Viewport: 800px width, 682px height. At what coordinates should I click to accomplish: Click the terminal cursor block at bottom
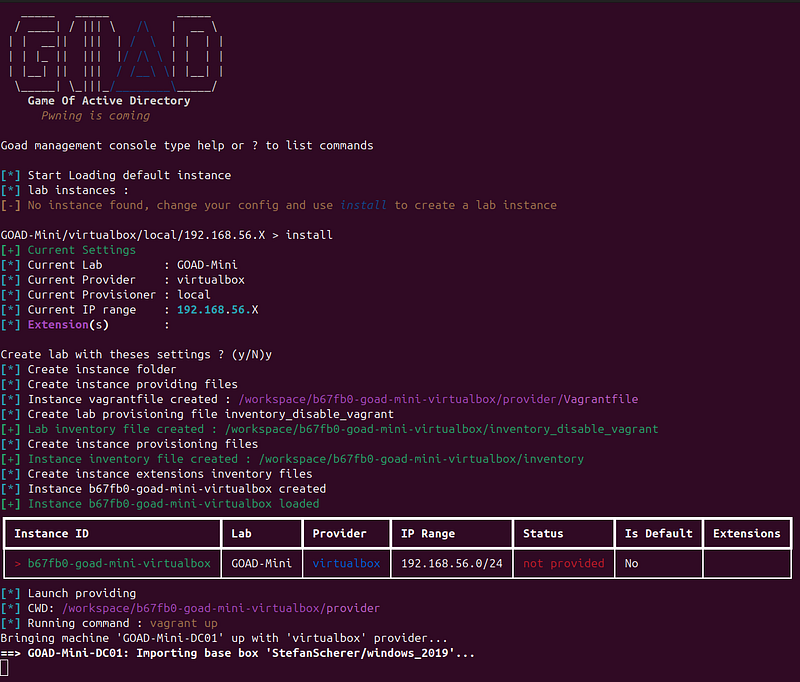coord(5,668)
